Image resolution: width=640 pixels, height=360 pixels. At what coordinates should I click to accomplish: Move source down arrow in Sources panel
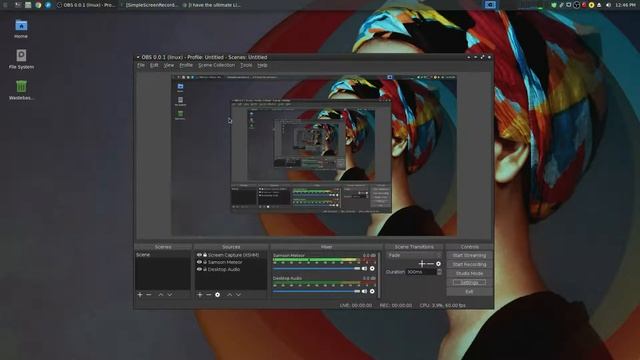238,295
